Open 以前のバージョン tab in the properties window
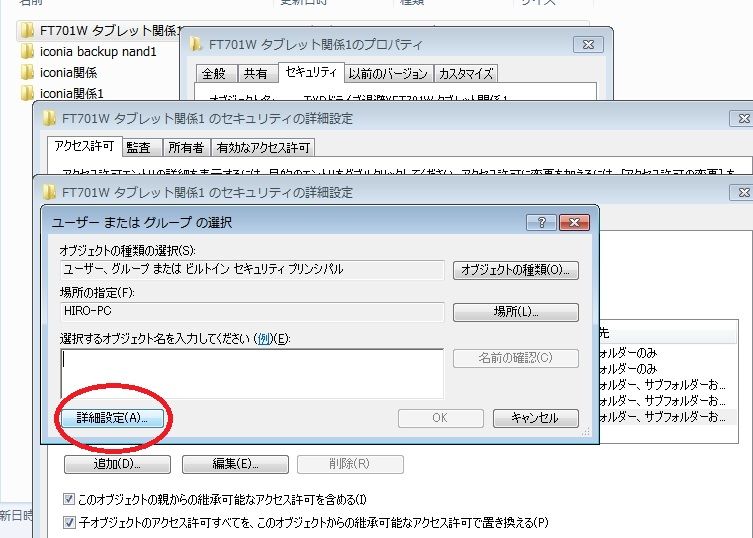The height and width of the screenshot is (538, 753). 388,73
